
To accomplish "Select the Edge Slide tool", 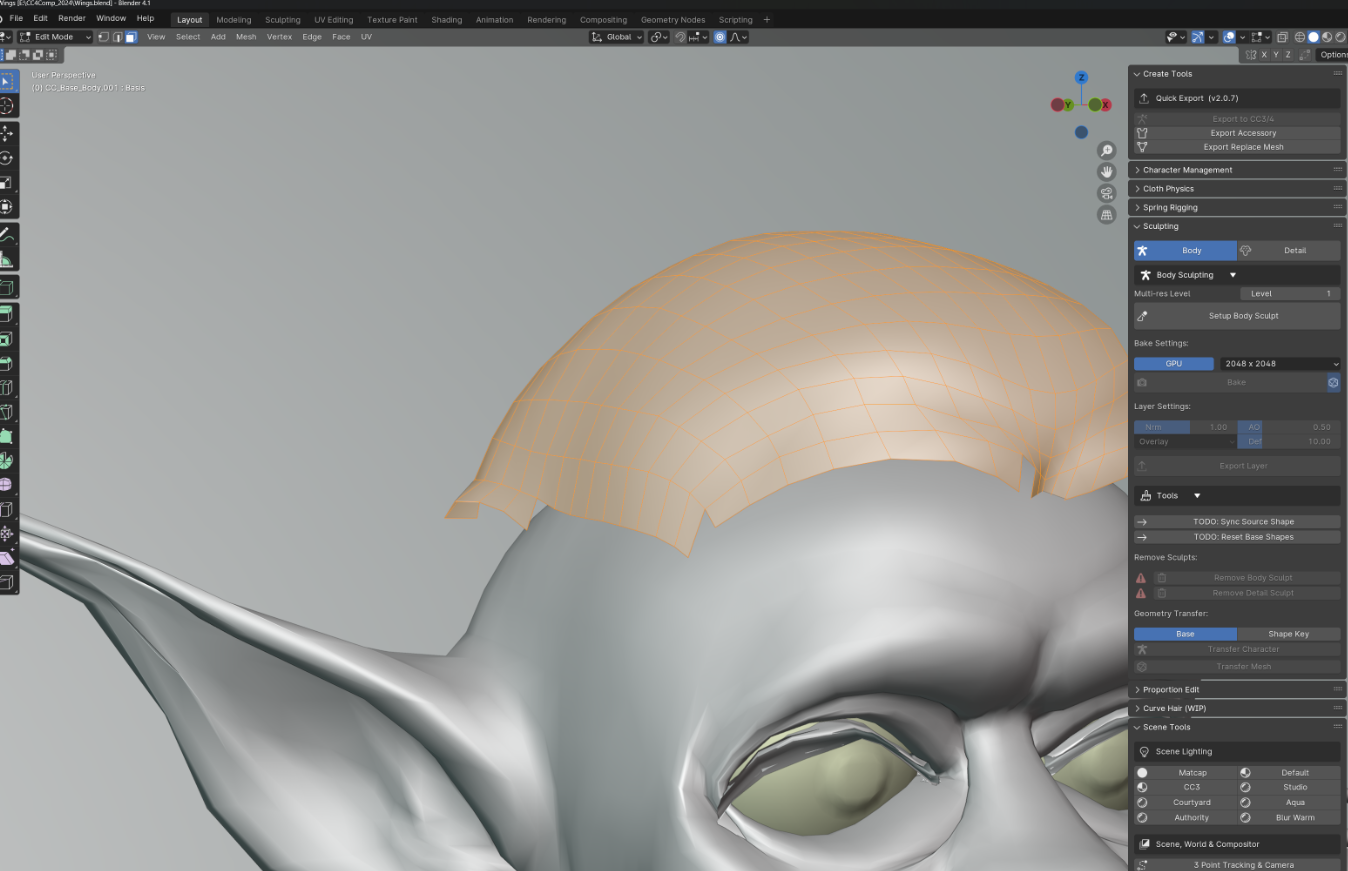I will tap(7, 509).
